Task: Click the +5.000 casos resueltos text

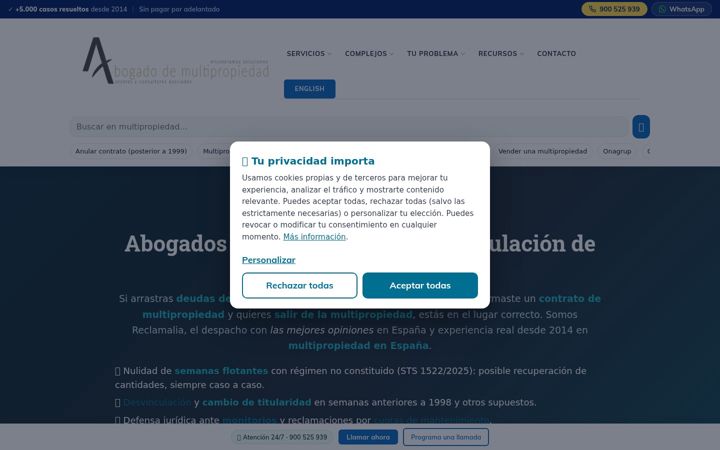Action: point(52,9)
